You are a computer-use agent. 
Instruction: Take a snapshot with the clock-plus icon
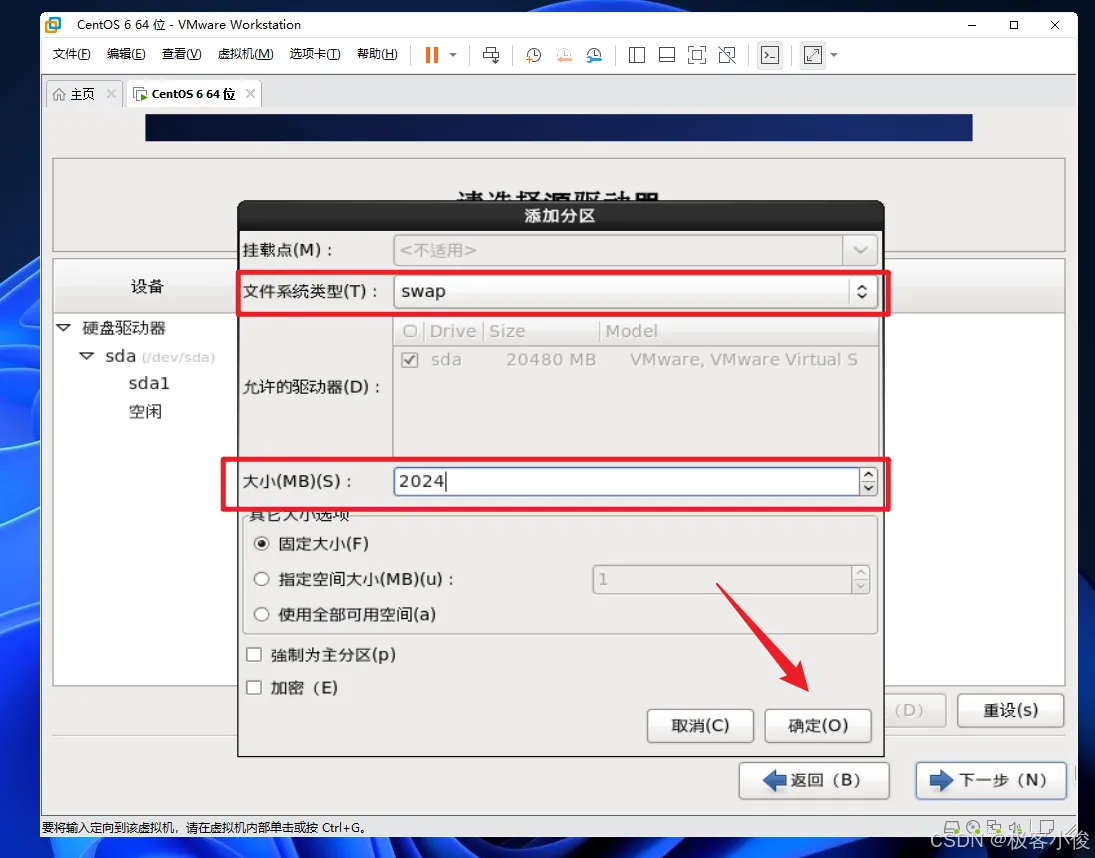pos(533,55)
